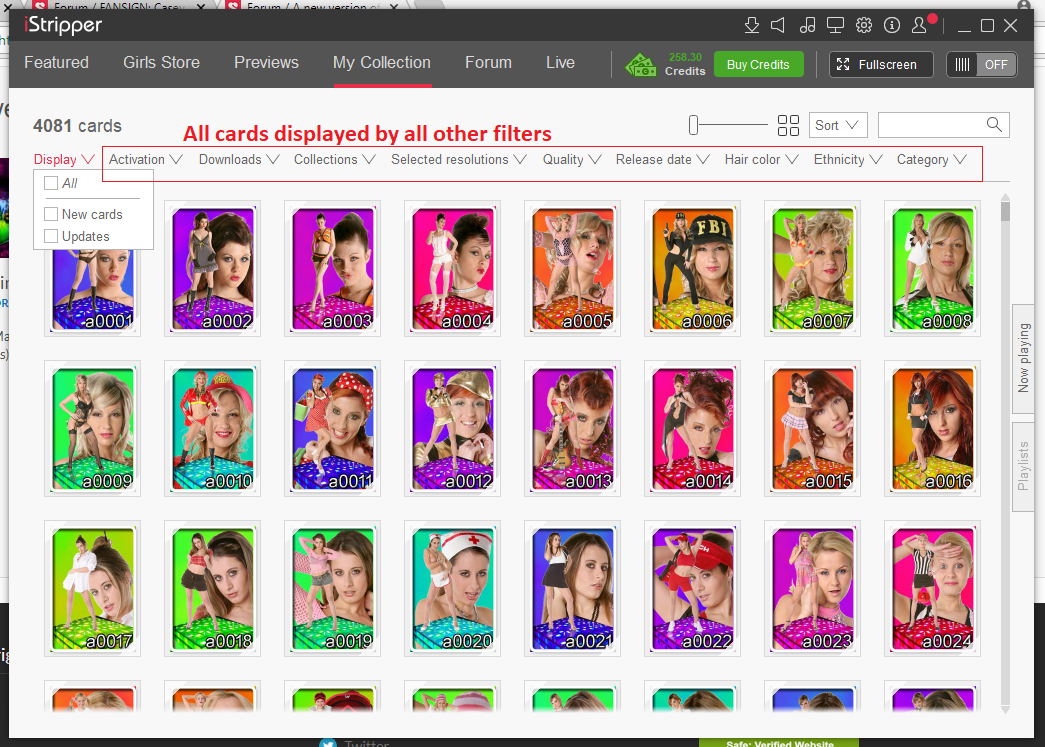Expand the Category filter
Image resolution: width=1045 pixels, height=747 pixels.
931,160
